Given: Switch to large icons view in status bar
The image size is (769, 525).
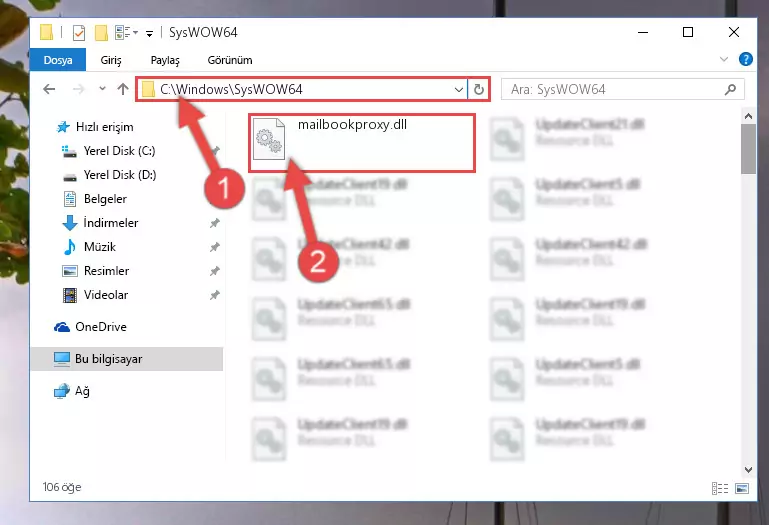Looking at the screenshot, I should [742, 488].
